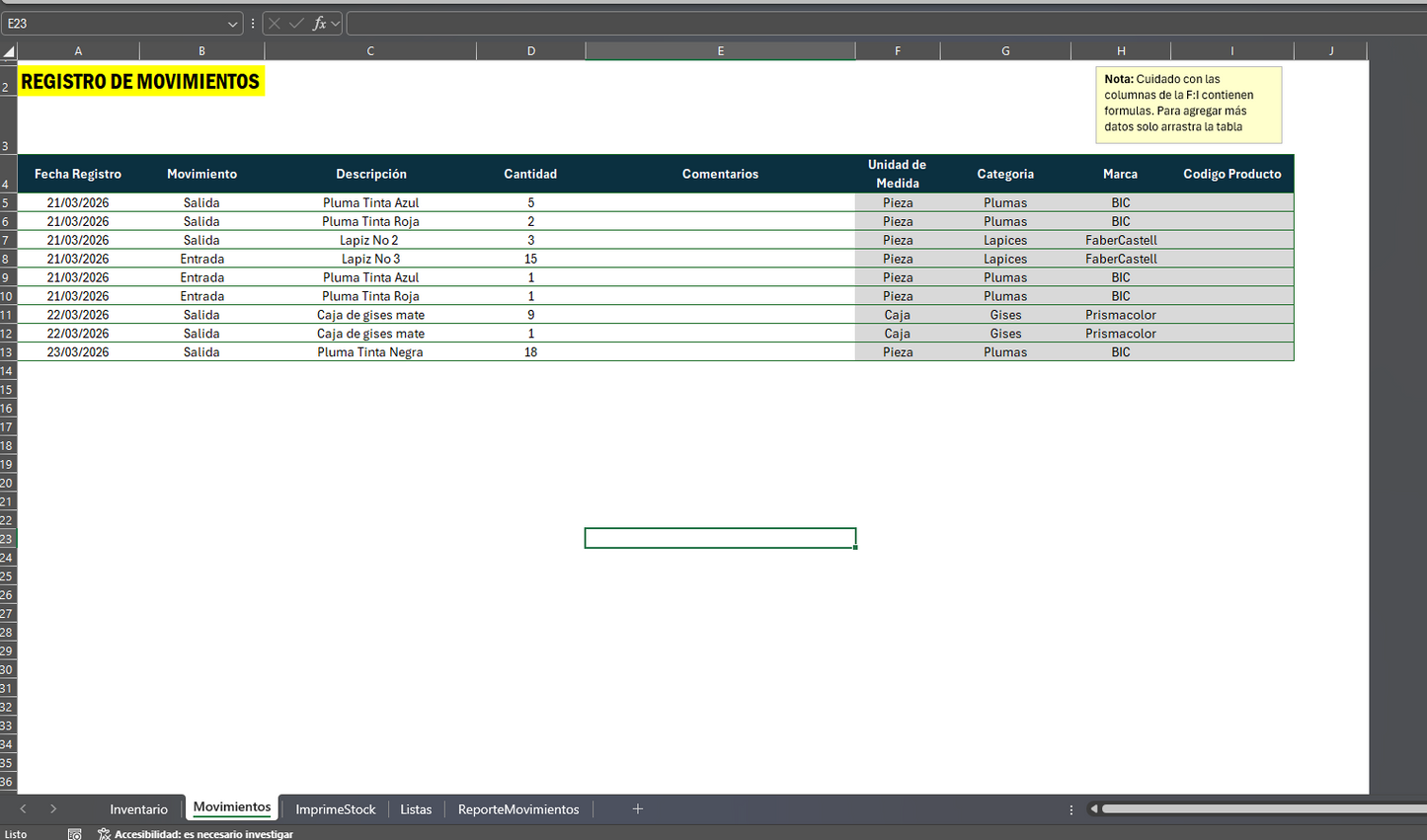This screenshot has width=1427, height=840.
Task: Click the Enter checkmark icon in formula bar
Action: (x=296, y=24)
